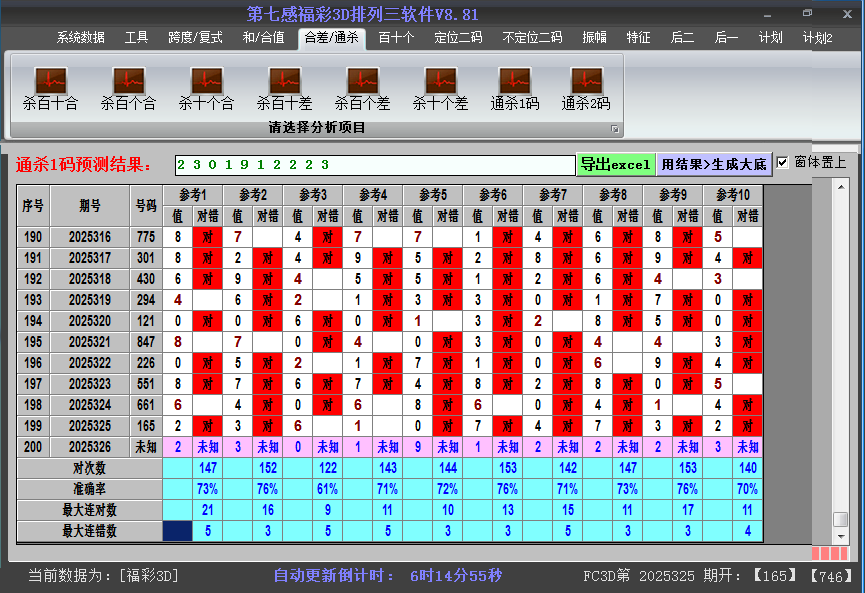
Task: Open the 计划 tab
Action: coord(771,37)
